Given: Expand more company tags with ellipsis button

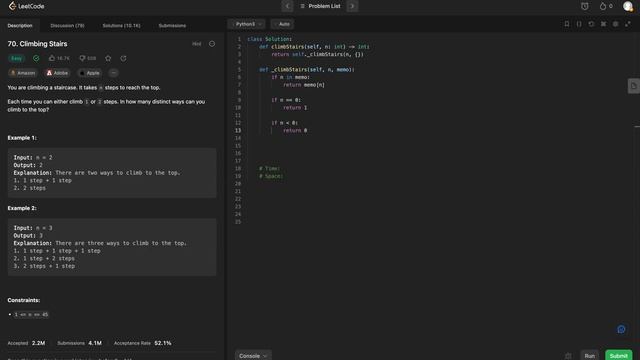Looking at the screenshot, I should tap(113, 73).
